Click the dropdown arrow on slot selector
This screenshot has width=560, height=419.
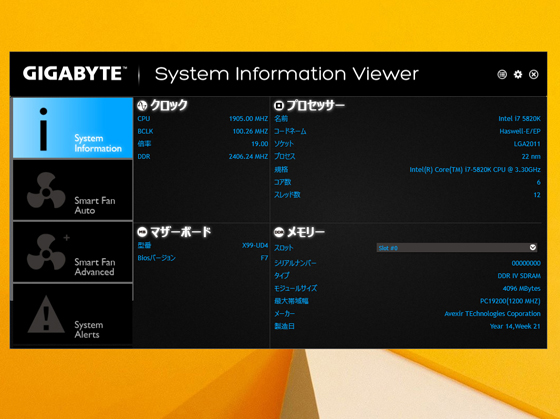533,247
